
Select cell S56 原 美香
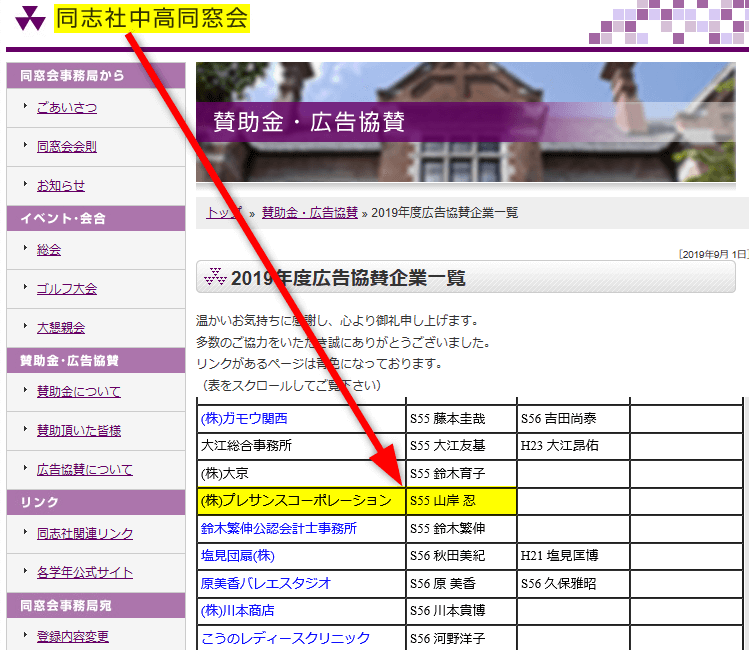pyautogui.click(x=461, y=584)
